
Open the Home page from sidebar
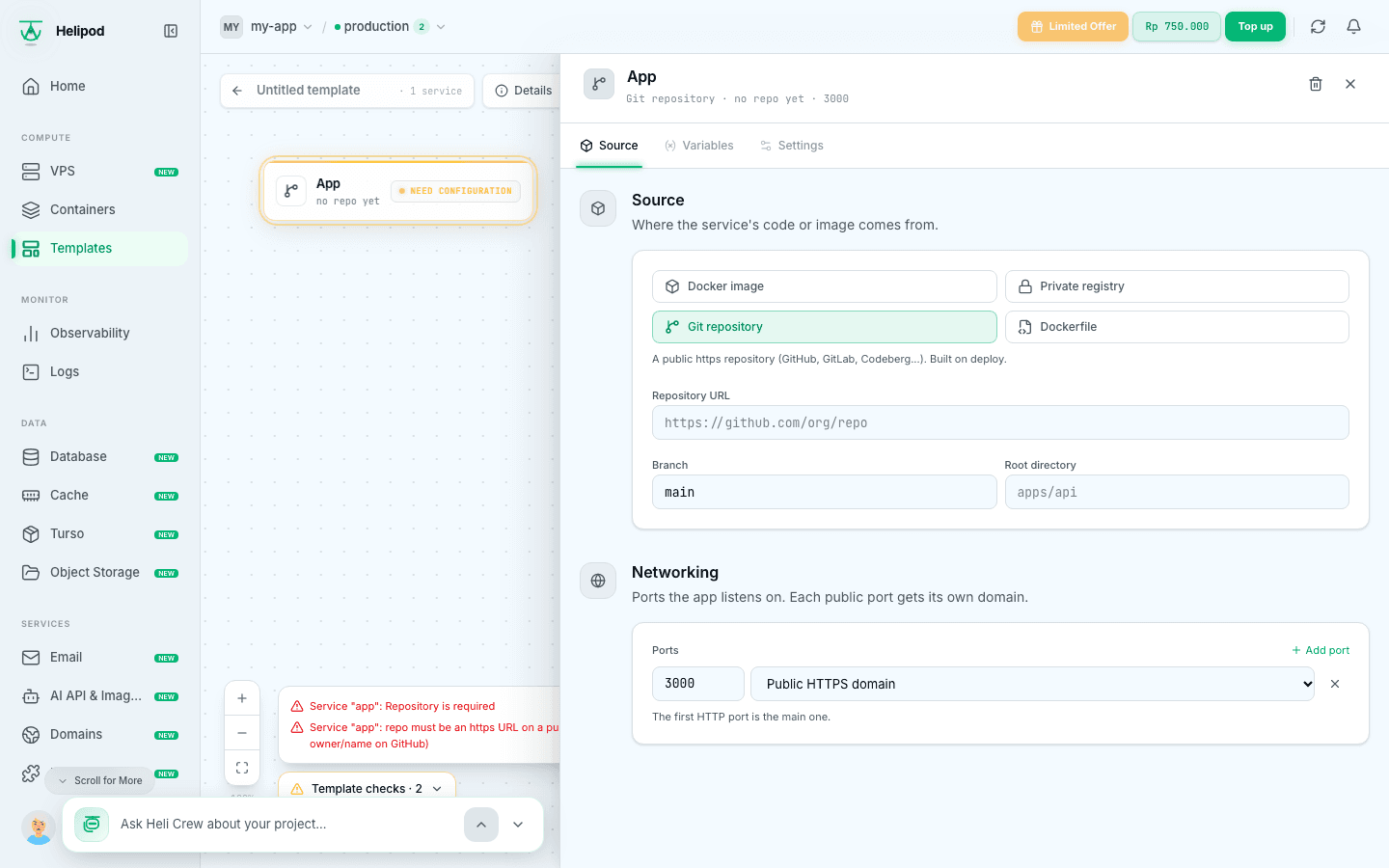tap(99, 86)
